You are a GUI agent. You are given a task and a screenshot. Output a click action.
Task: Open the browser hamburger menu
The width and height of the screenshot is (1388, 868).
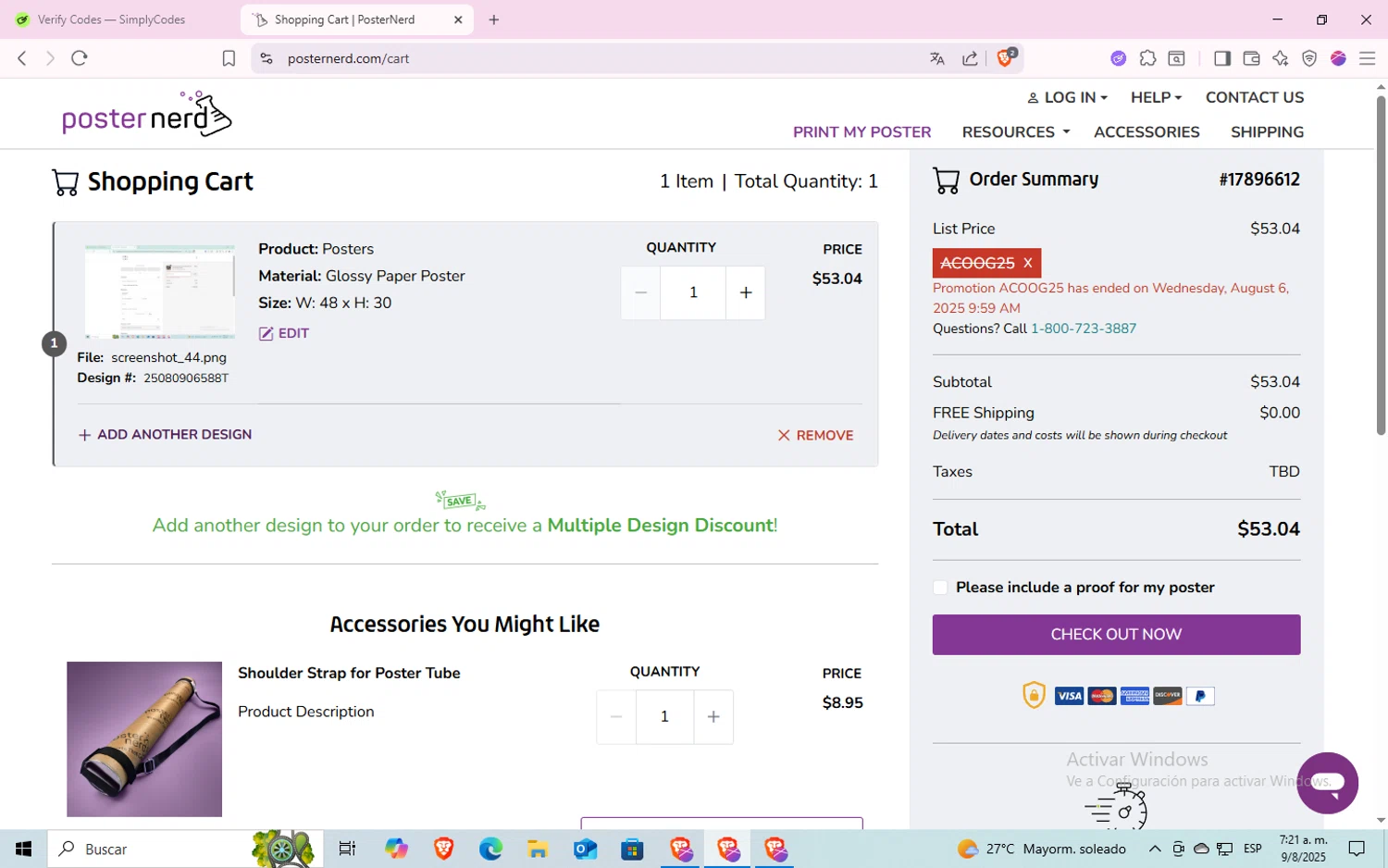1367,58
